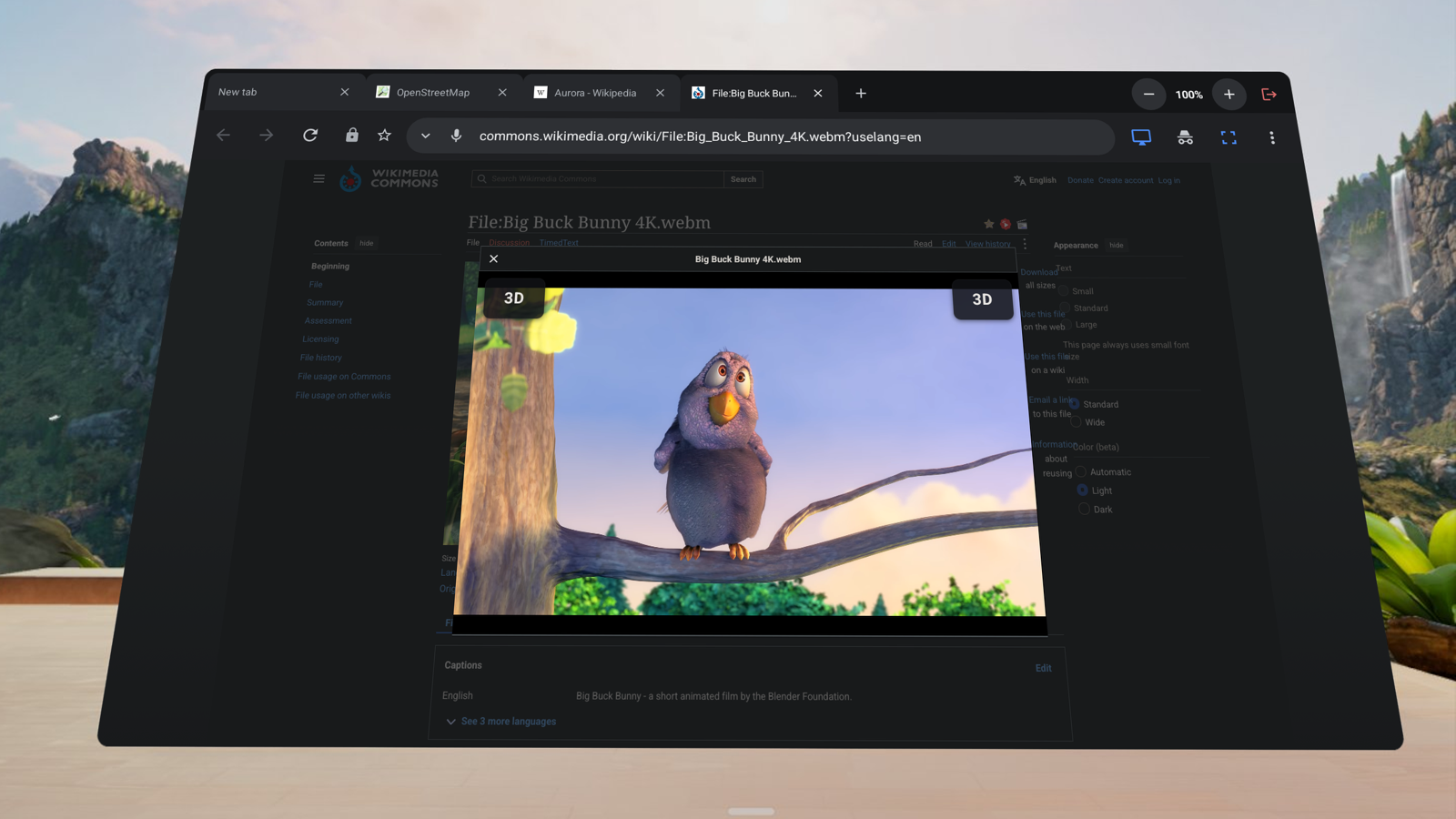Click the Create account link

1126,180
